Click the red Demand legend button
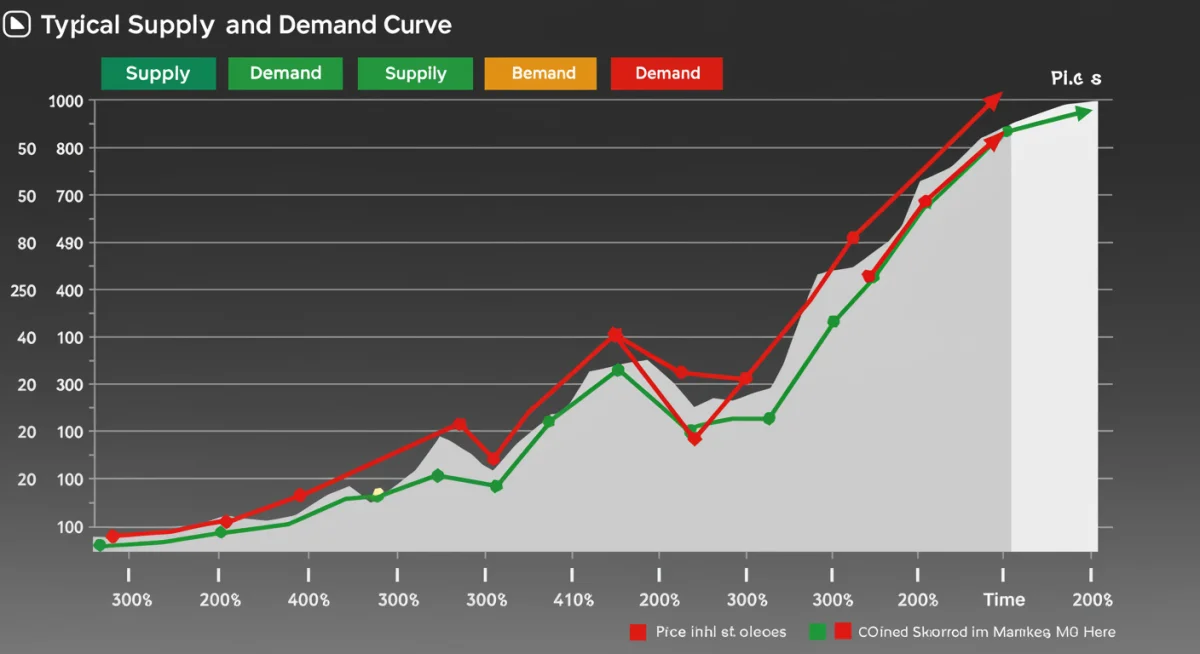The width and height of the screenshot is (1200, 654). (666, 74)
